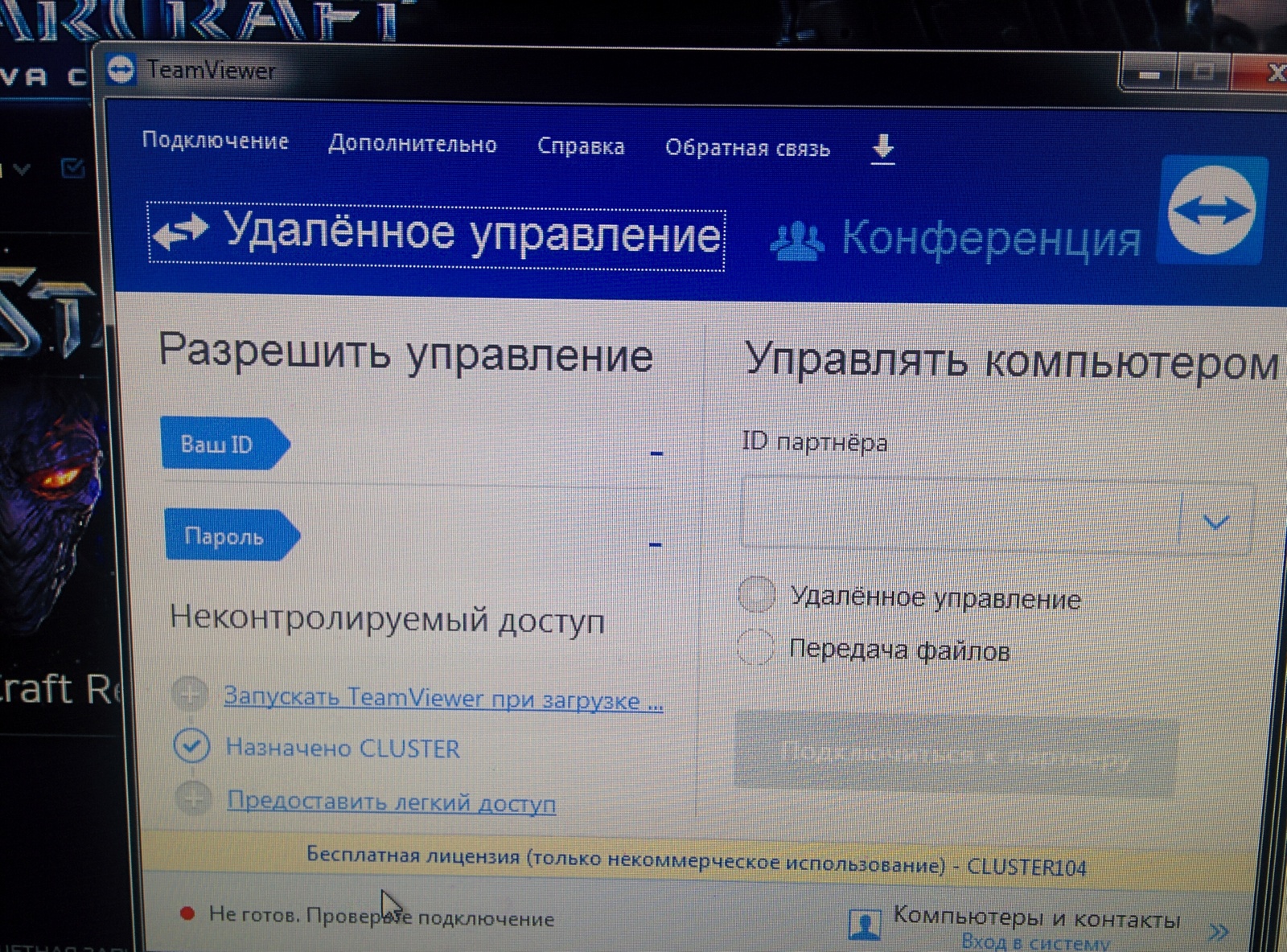Click the Не готов. Проверьте подключение status
This screenshot has height=952, width=1287.
pyautogui.click(x=381, y=916)
